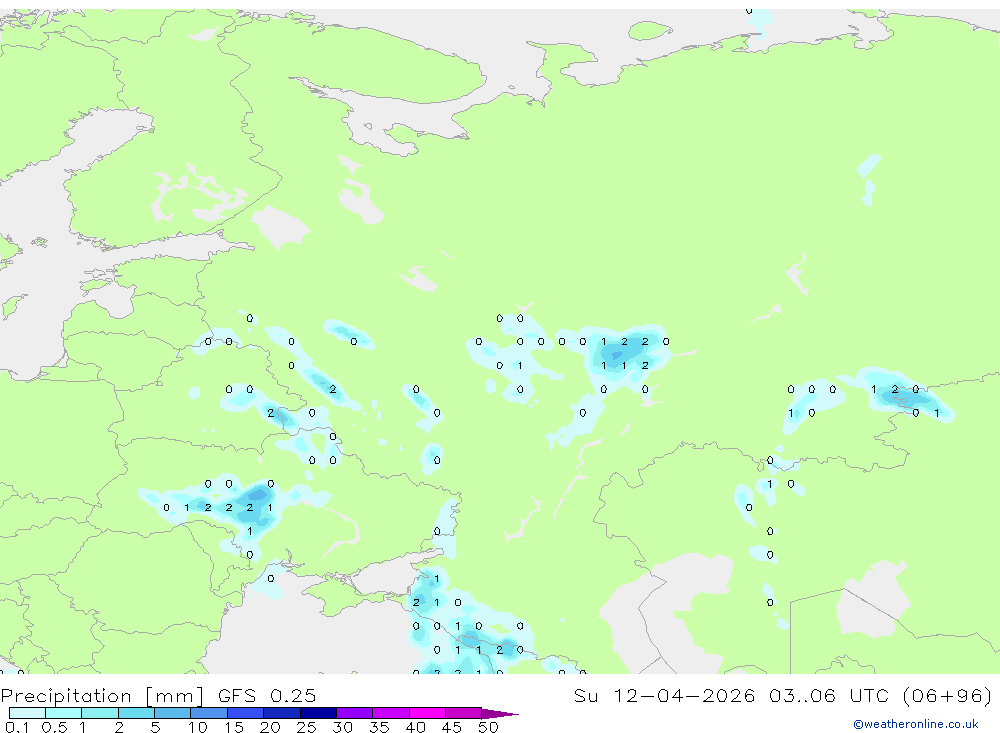1000x733 pixels.
Task: Click the '35' legend scale label
Action: tap(379, 727)
